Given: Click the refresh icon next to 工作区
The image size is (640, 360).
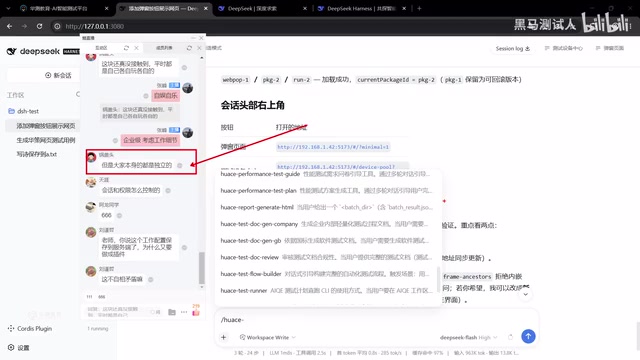Looking at the screenshot, I should 78,95.
